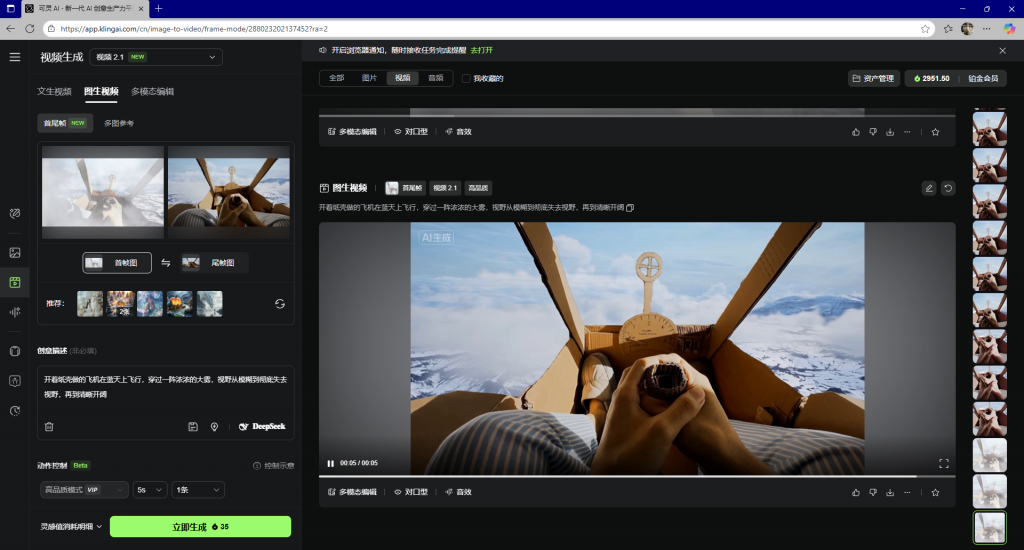Select the 首尾帧 mode option
The width and height of the screenshot is (1024, 550).
65,123
